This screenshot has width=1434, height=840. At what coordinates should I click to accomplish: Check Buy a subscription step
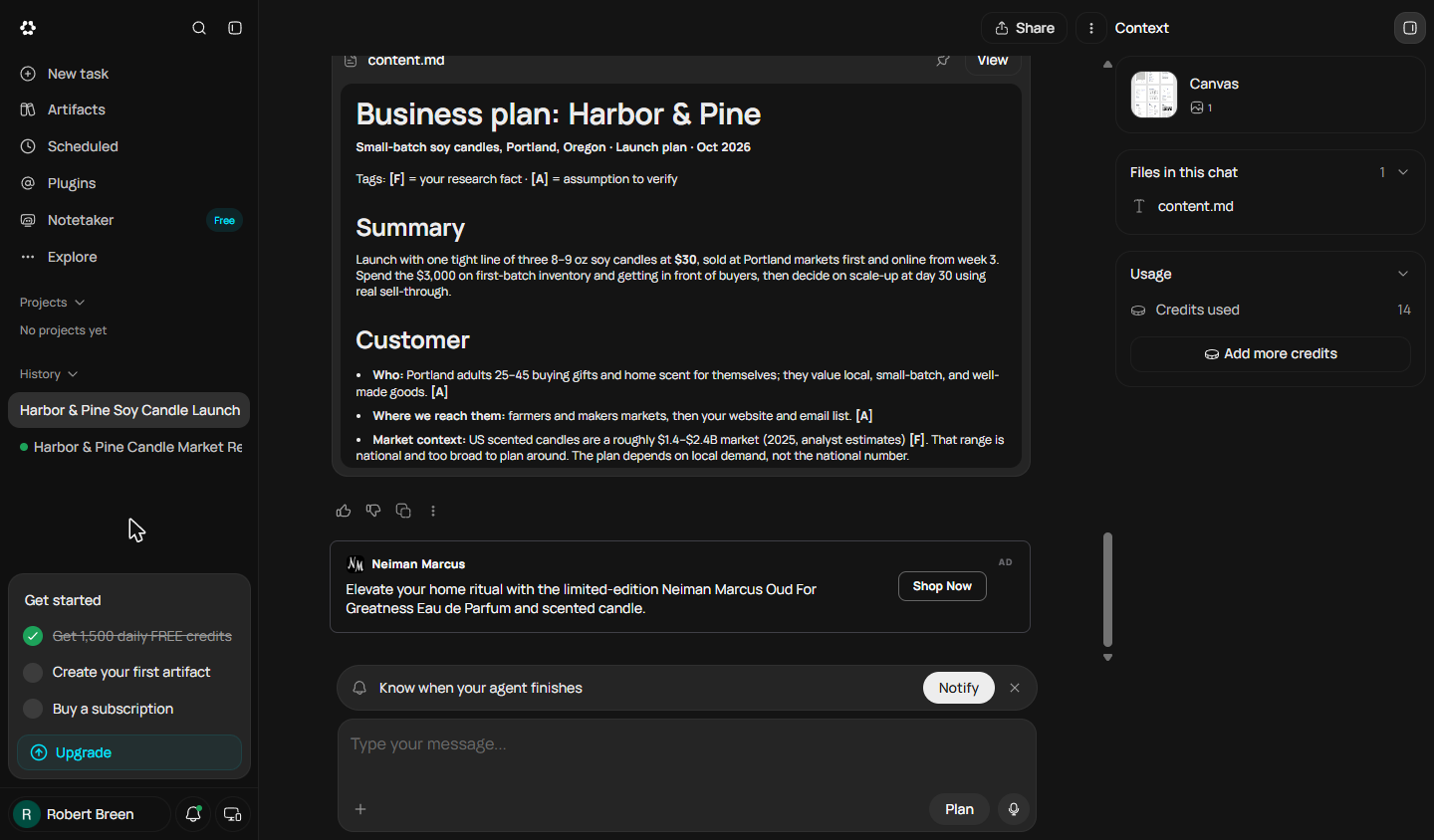(33, 709)
